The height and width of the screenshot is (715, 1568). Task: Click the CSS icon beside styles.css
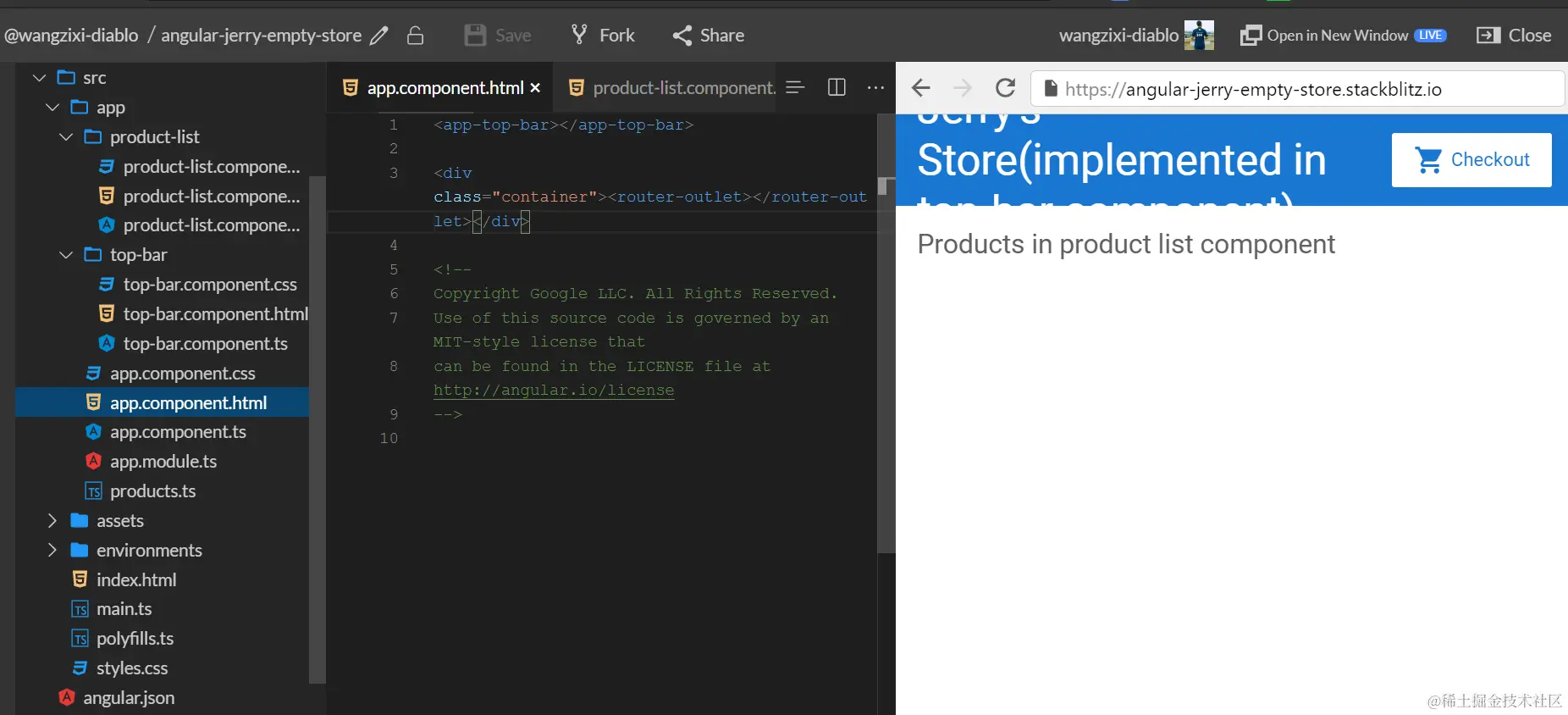[80, 668]
